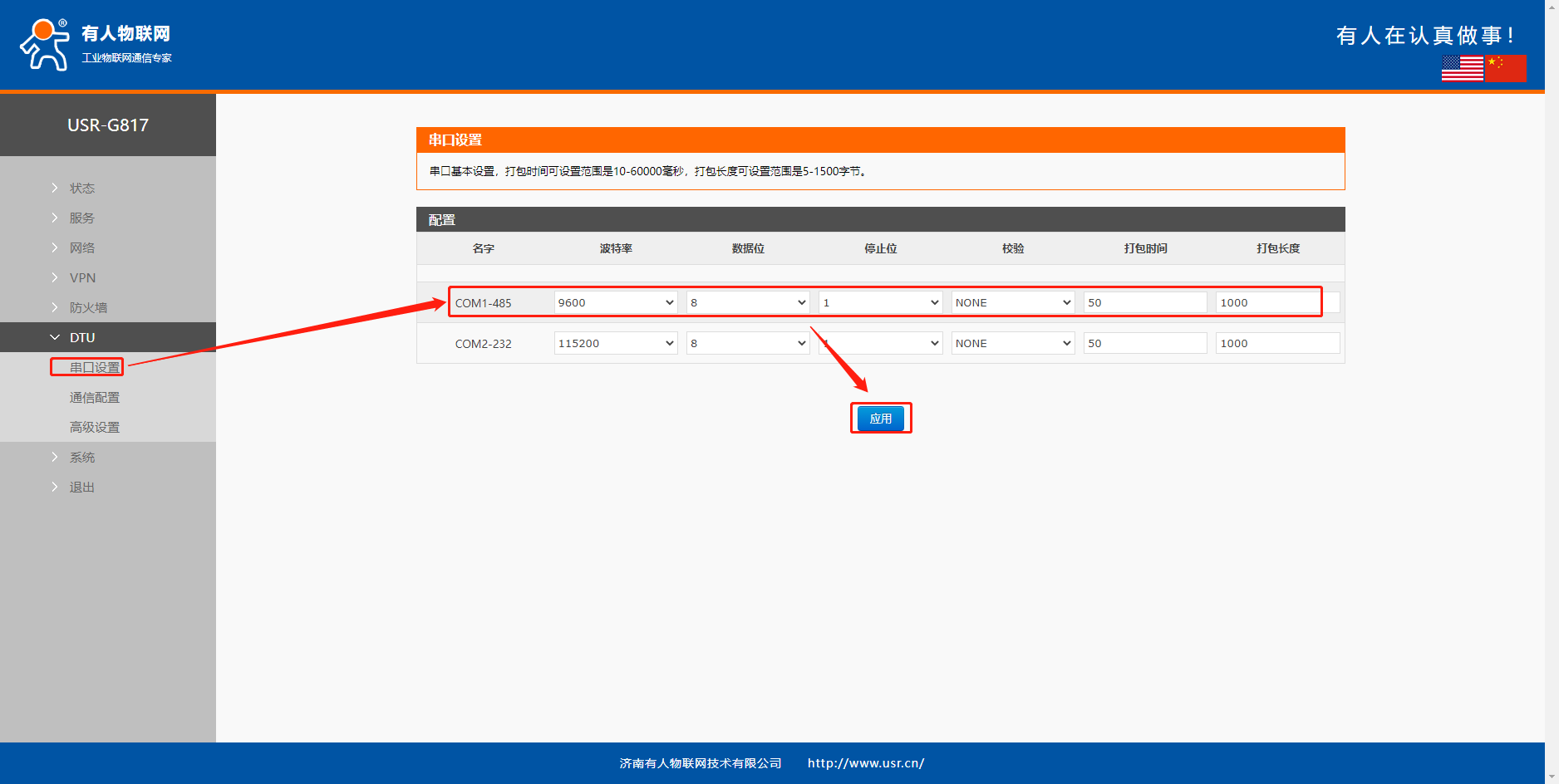Switch language using the Chinese flag icon

(x=1506, y=68)
